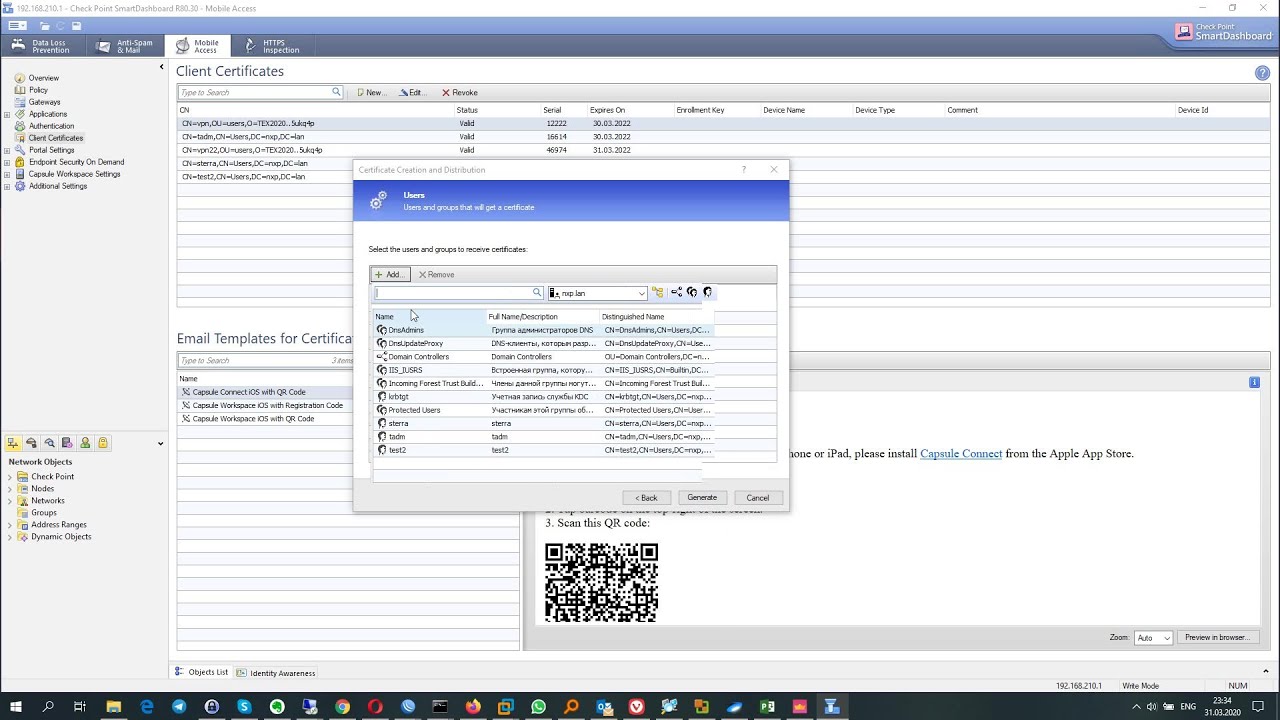Screen dimensions: 1280x720
Task: Open the VPN Communities lock icon
Action: (103, 443)
